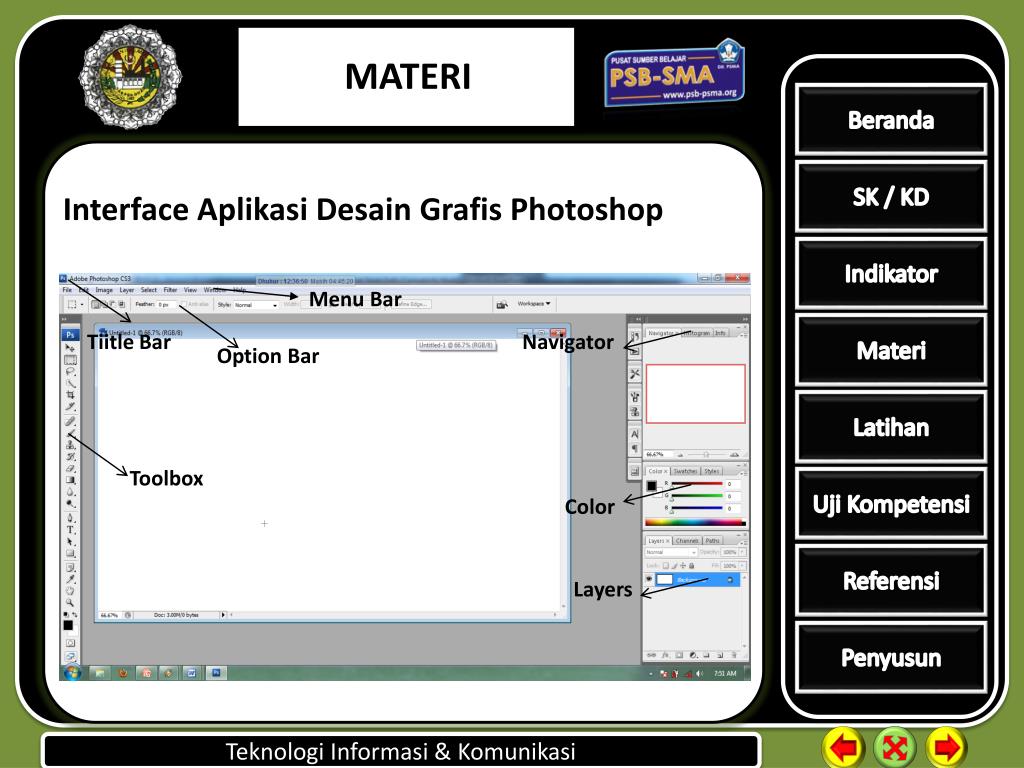Select the Eyedropper tool
1024x768 pixels.
click(x=70, y=579)
